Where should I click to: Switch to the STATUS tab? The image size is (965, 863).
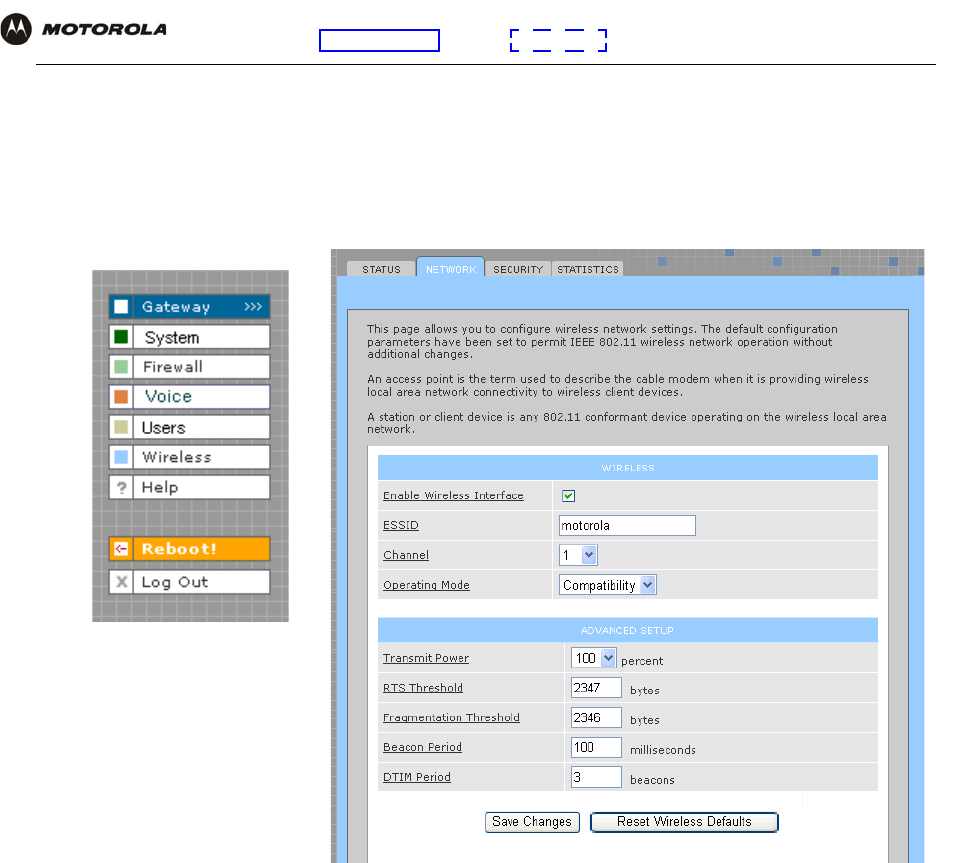381,269
